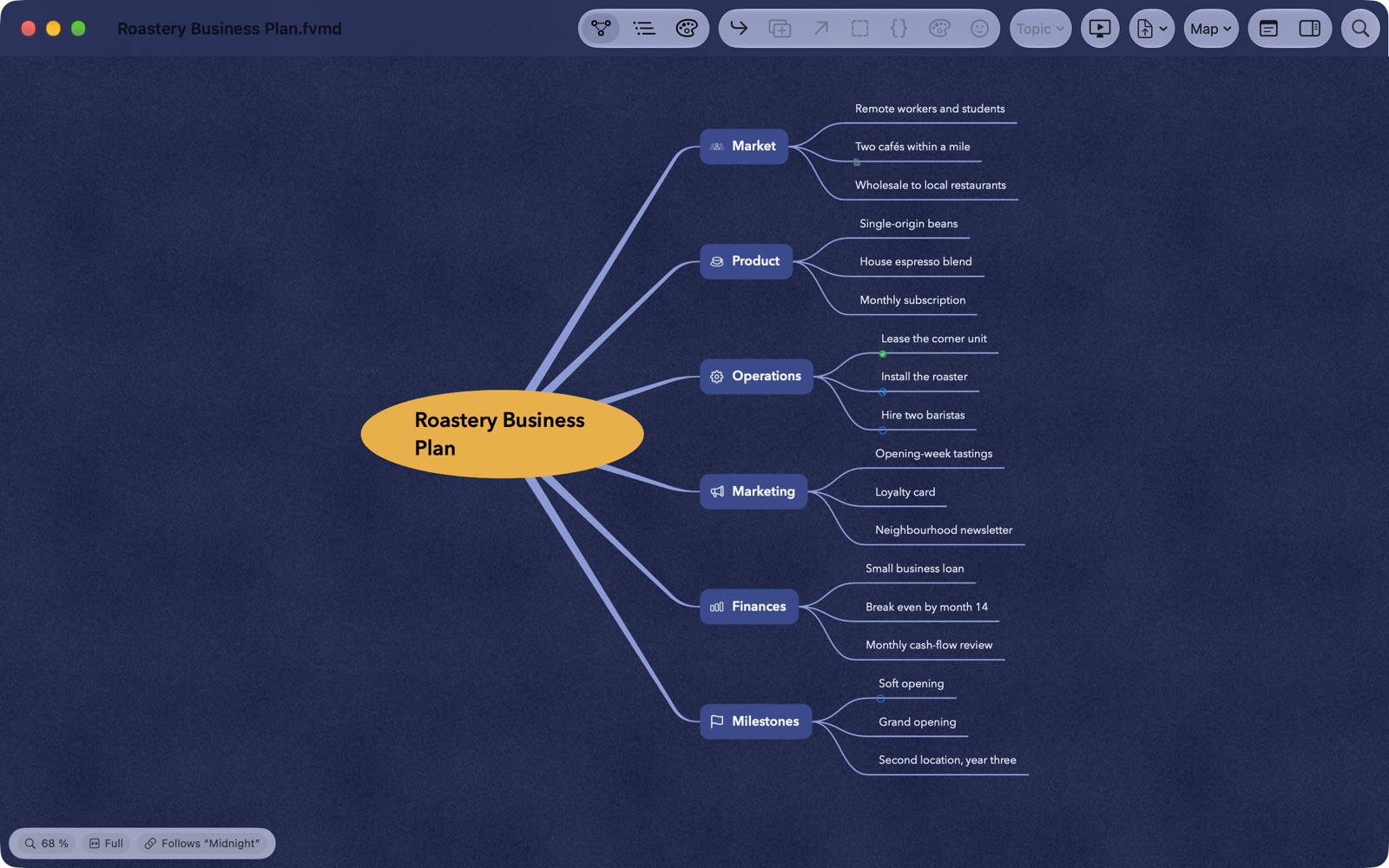Viewport: 1389px width, 868px height.
Task: Open the note attached to Two cafés topic
Action: [857, 162]
